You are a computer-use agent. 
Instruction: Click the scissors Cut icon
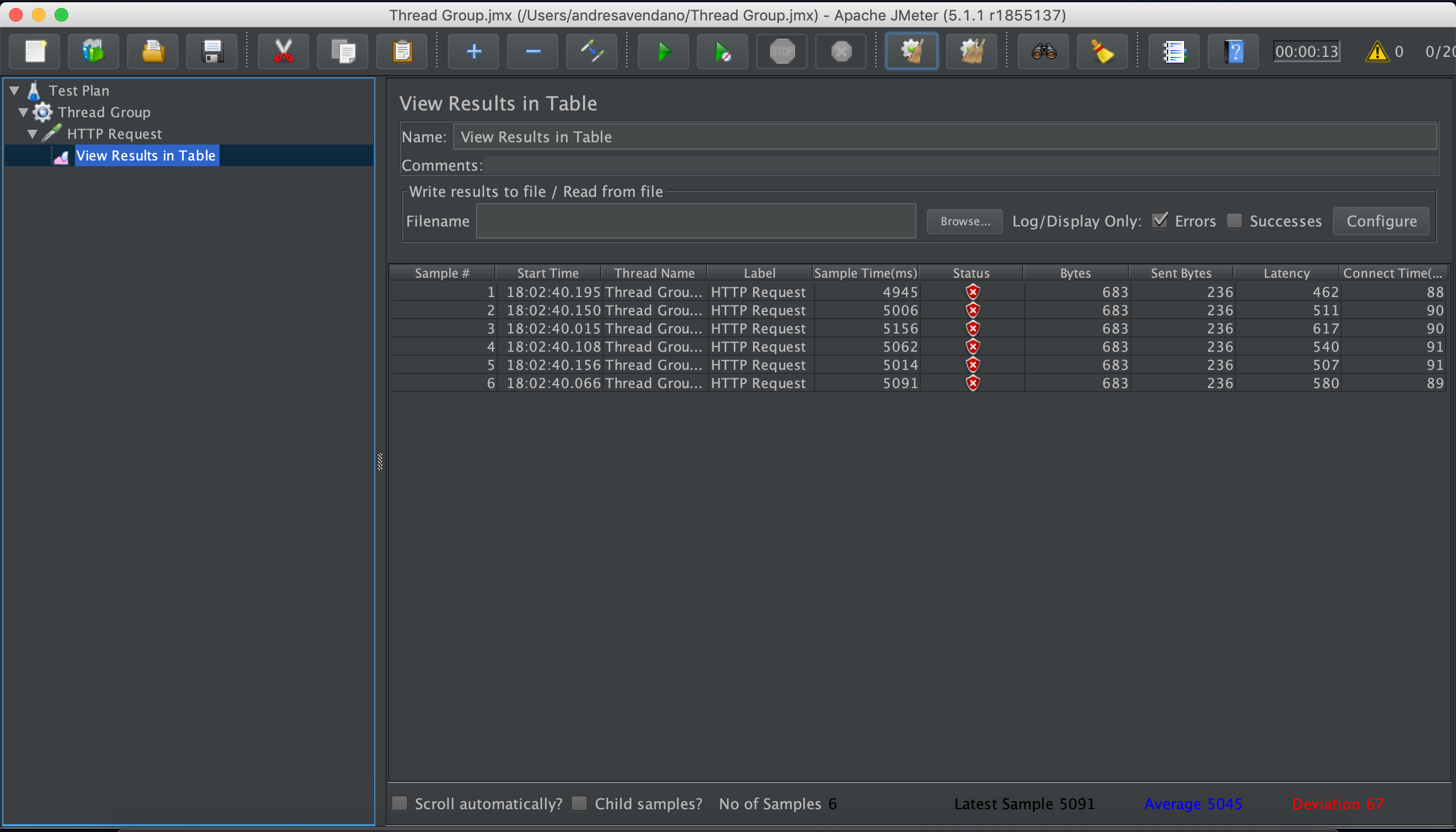pos(283,51)
